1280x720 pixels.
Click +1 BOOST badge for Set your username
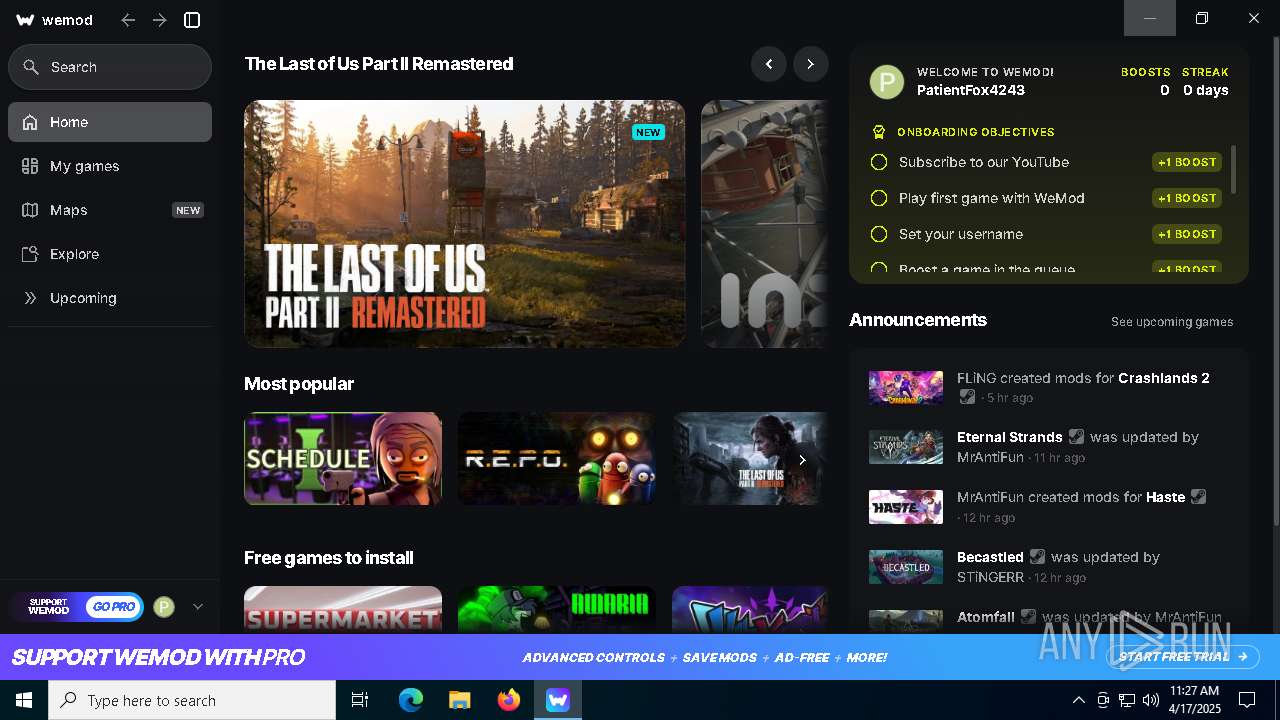coord(1187,234)
